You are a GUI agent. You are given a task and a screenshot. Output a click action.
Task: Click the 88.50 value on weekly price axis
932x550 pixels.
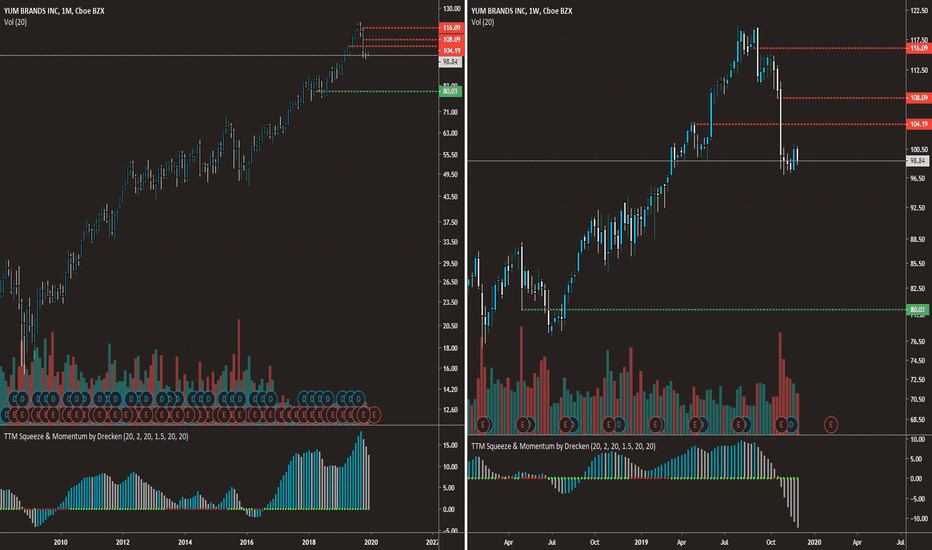click(x=918, y=240)
